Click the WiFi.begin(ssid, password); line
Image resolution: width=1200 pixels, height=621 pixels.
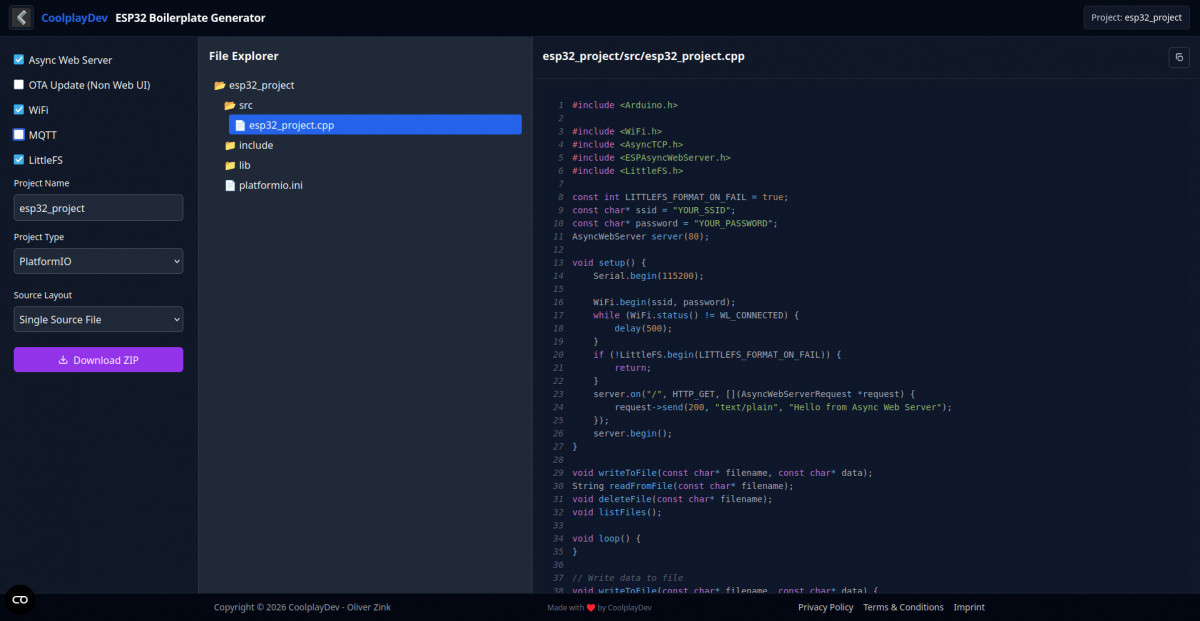pyautogui.click(x=664, y=302)
